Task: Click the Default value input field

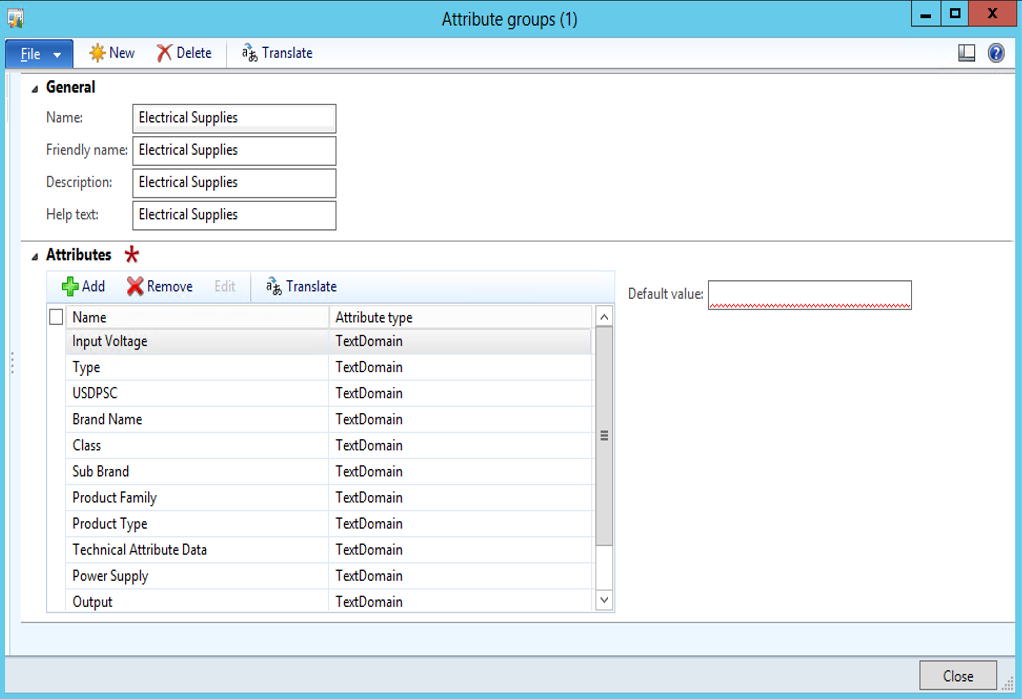Action: coord(809,294)
